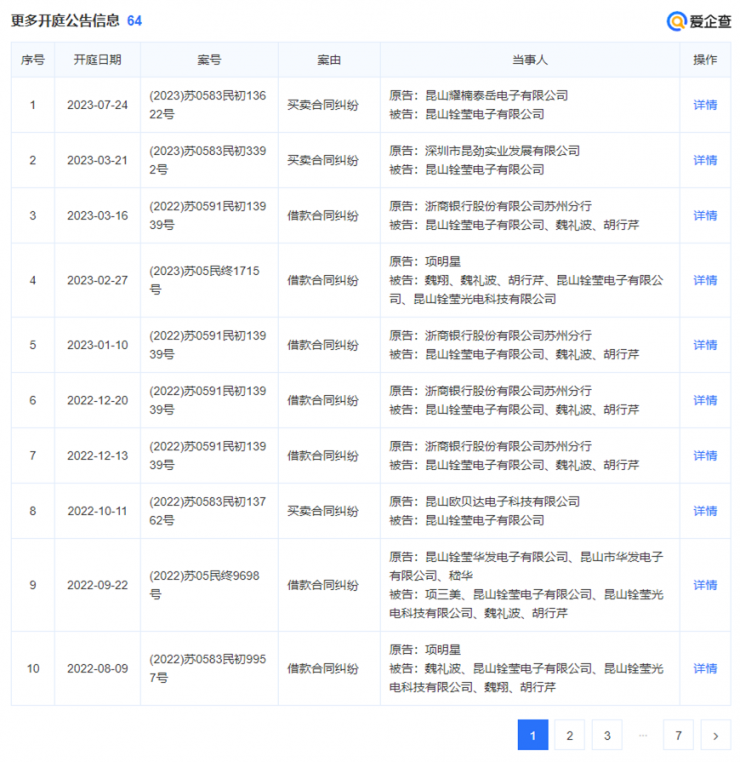Open 详情 for row 8 dated 2022-10-11
740x762 pixels.
(x=705, y=511)
